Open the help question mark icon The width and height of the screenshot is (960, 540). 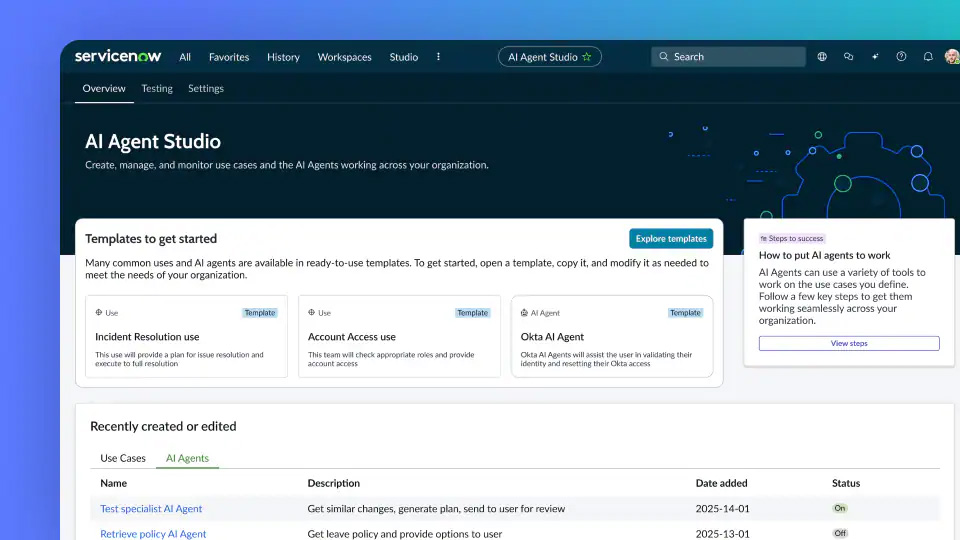pyautogui.click(x=901, y=57)
